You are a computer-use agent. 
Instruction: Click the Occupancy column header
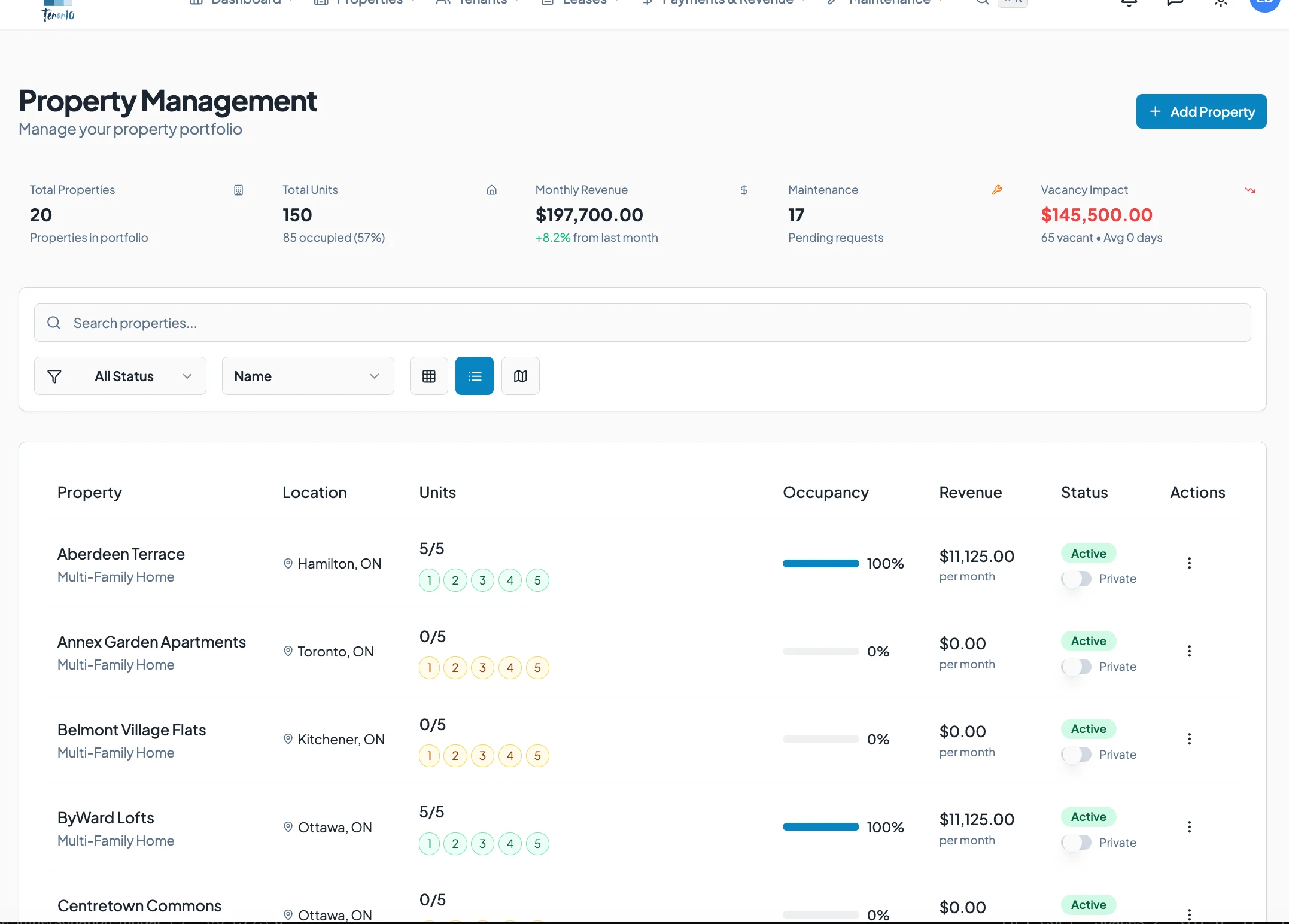click(x=826, y=493)
